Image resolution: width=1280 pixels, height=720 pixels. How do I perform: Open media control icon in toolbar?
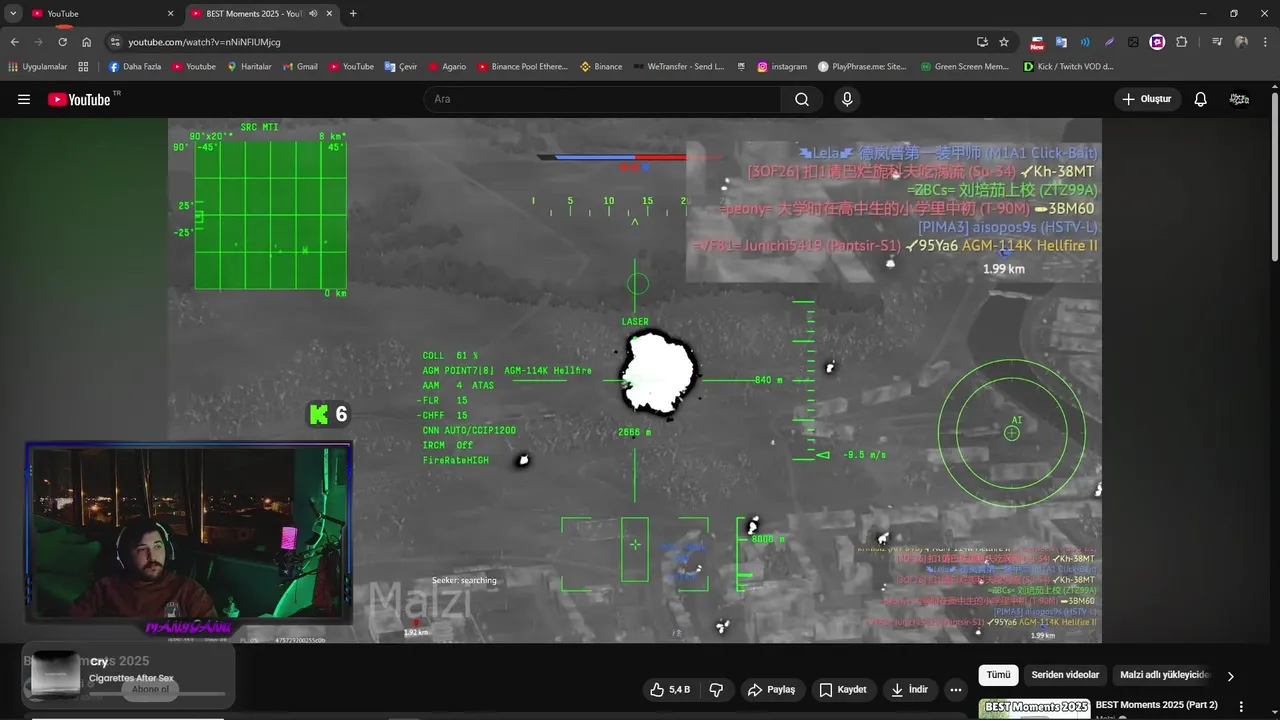(1217, 42)
